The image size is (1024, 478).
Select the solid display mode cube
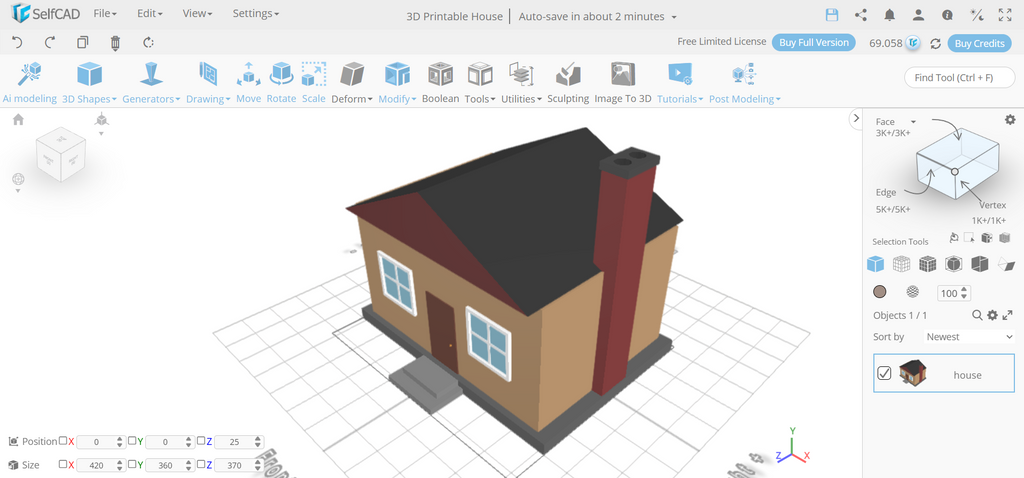(x=875, y=264)
